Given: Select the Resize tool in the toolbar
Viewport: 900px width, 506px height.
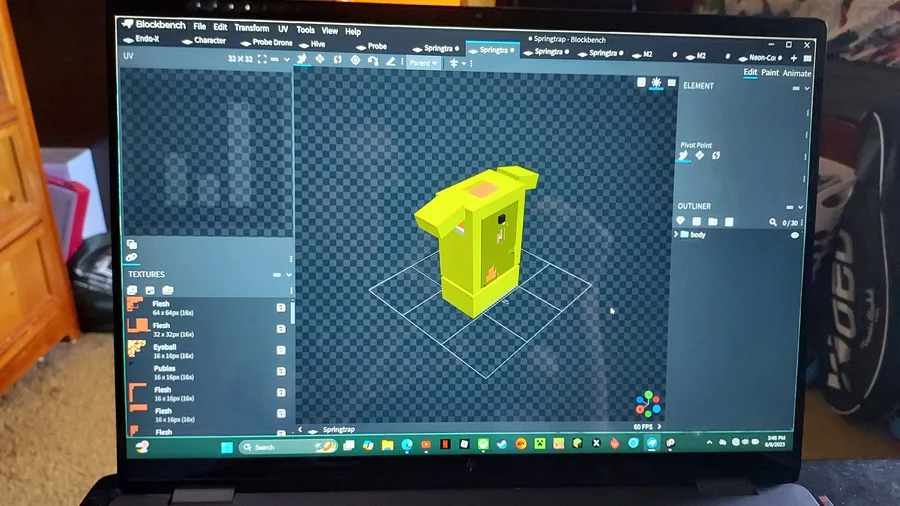Looking at the screenshot, I should (x=320, y=59).
